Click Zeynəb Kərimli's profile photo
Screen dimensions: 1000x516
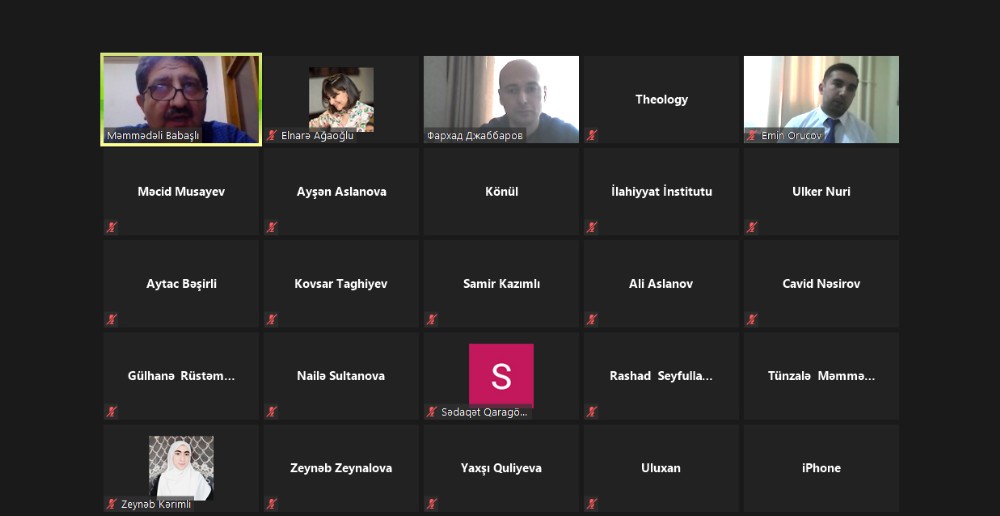tap(181, 468)
